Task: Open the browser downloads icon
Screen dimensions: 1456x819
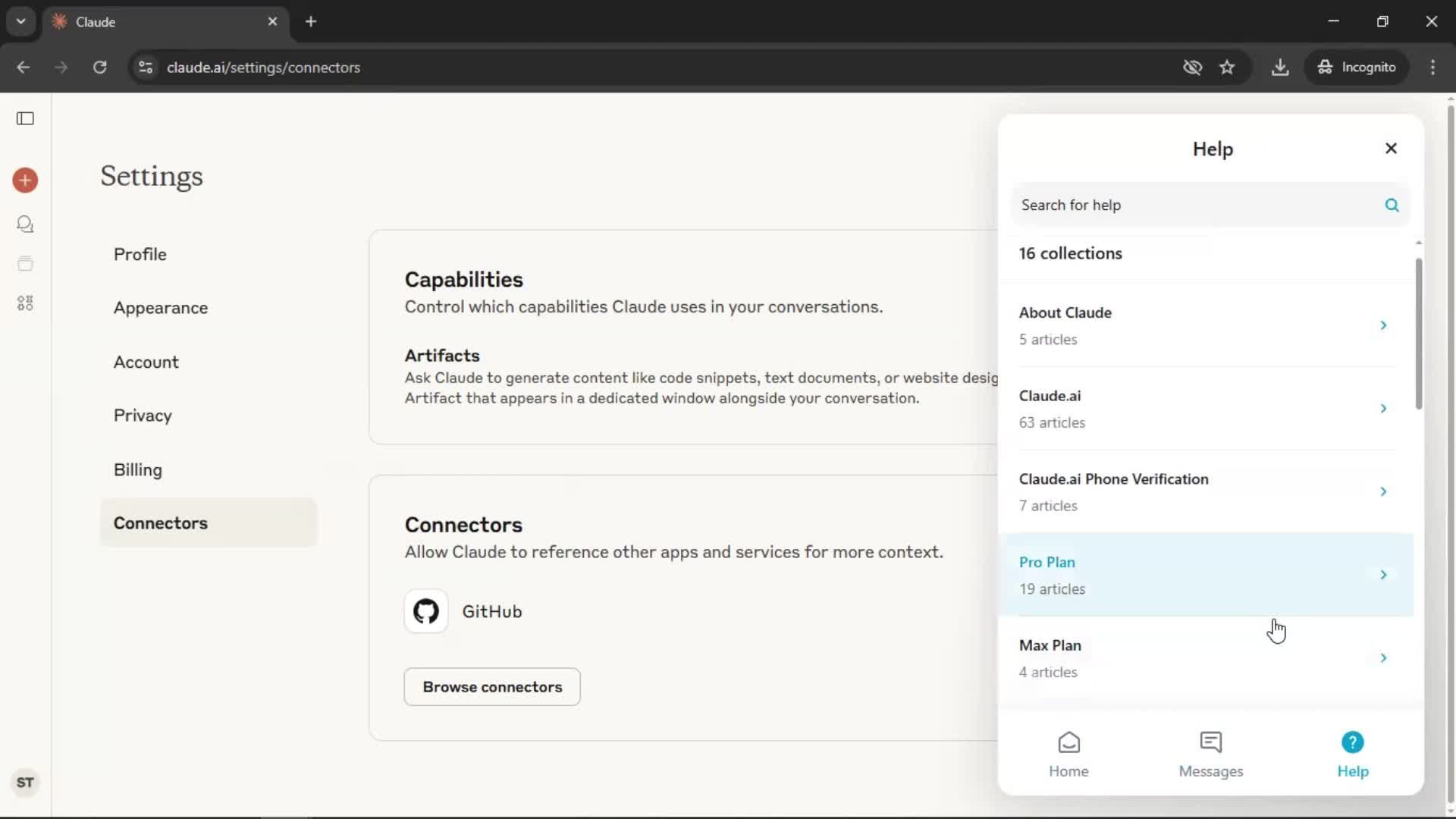Action: click(x=1280, y=67)
